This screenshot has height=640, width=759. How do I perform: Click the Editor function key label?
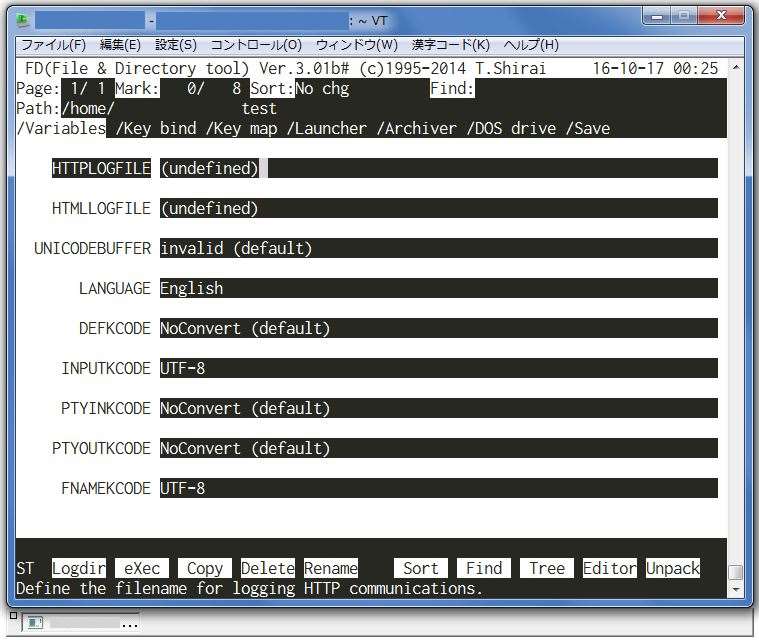pyautogui.click(x=609, y=568)
